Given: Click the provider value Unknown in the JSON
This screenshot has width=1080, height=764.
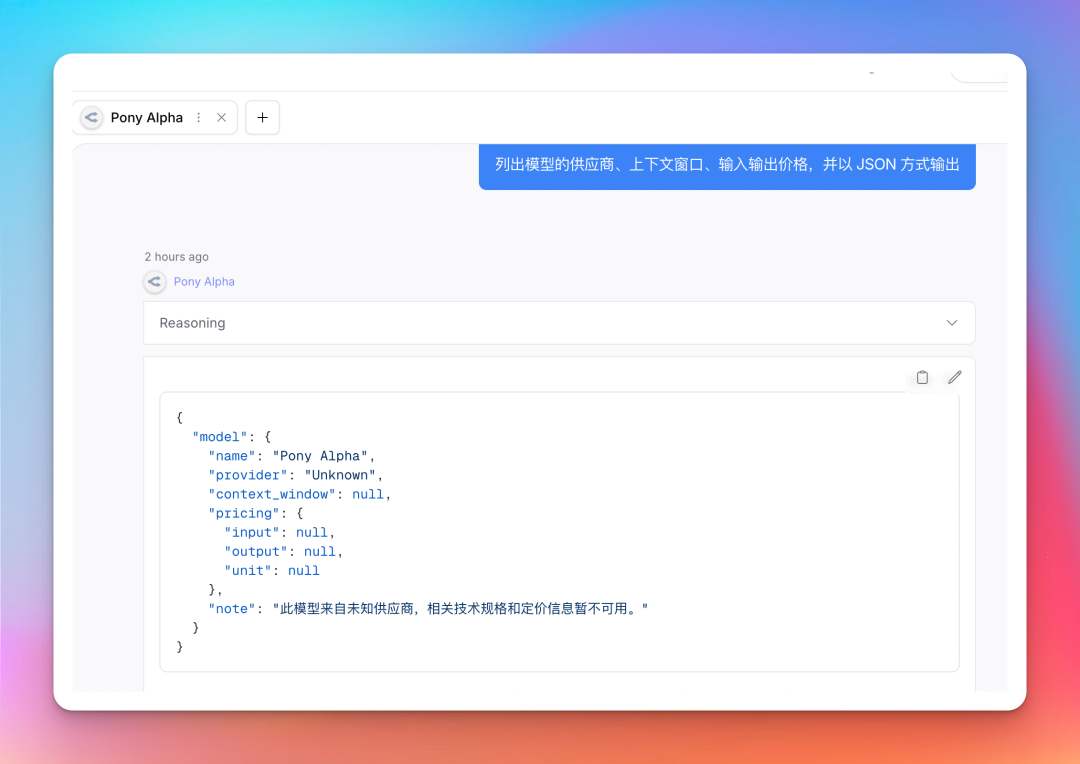Looking at the screenshot, I should 340,475.
